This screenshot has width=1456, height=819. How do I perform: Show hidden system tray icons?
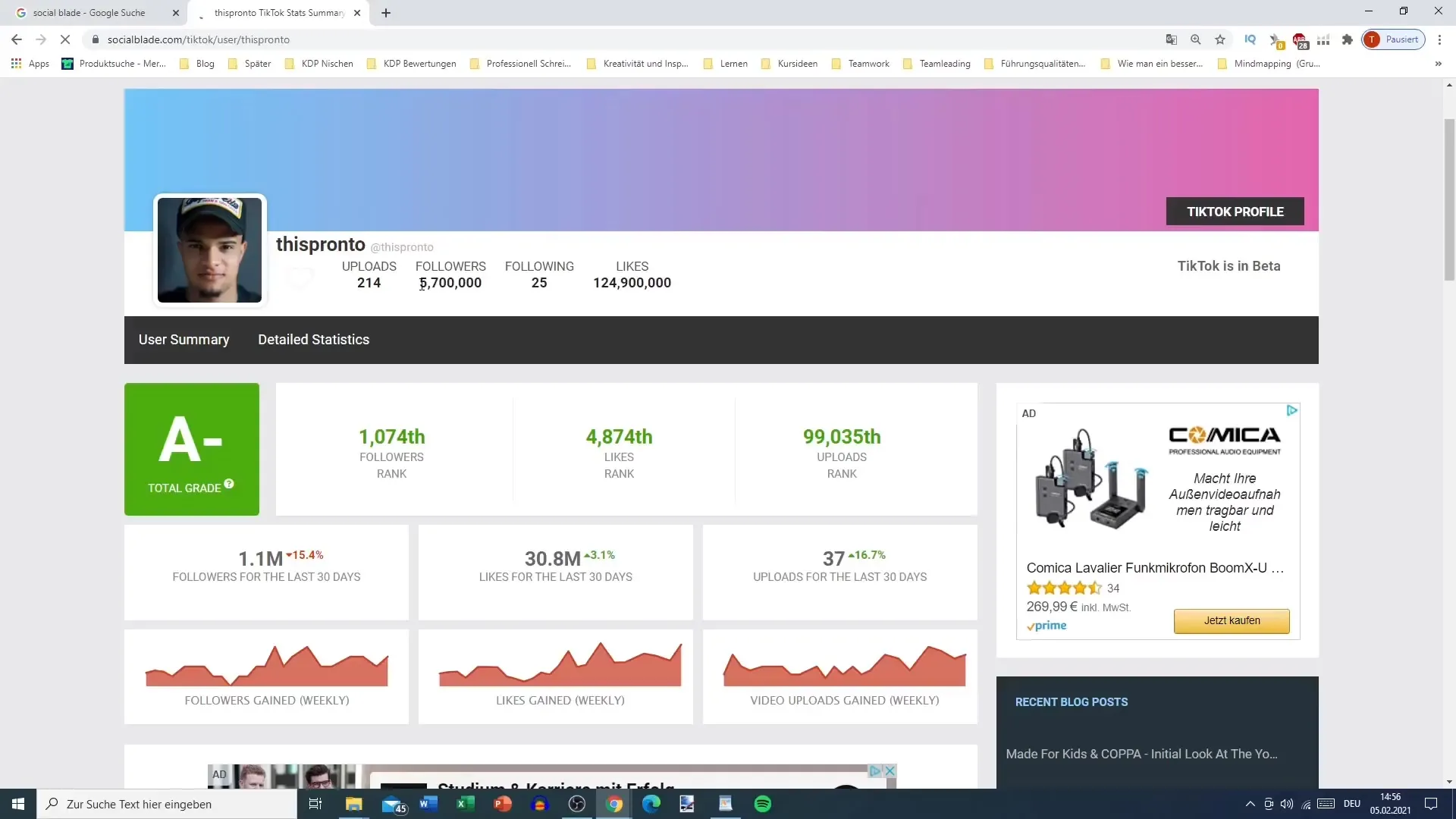click(1250, 804)
